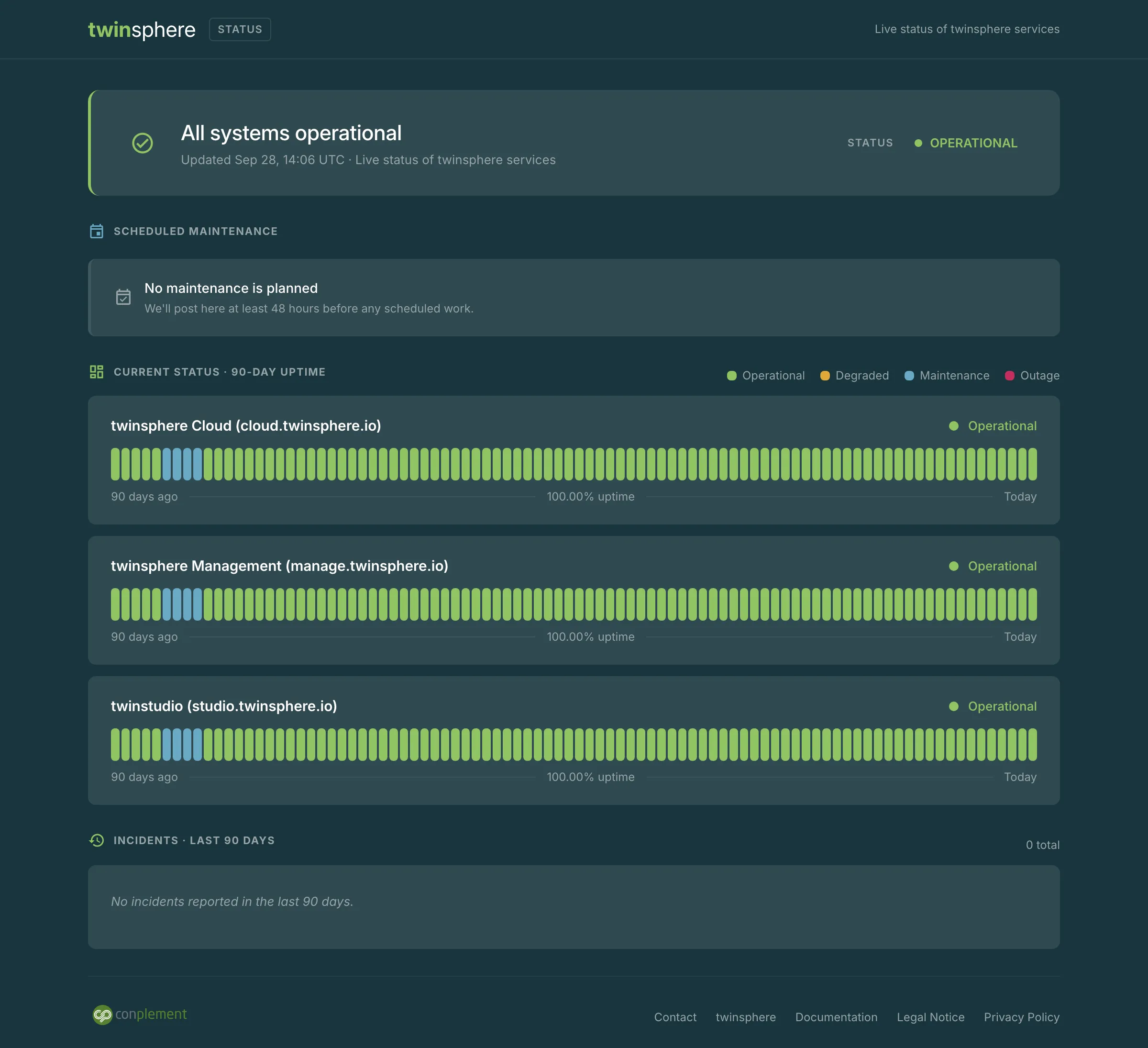Click first blue maintenance bar in twinstudio row
This screenshot has height=1048, width=1148.
[x=167, y=745]
